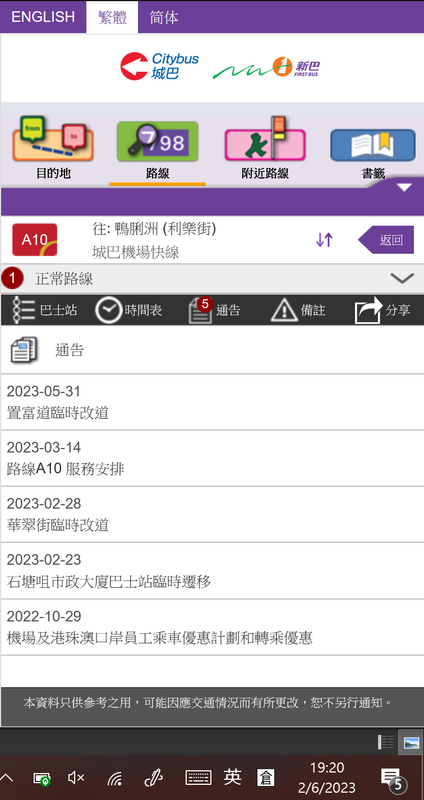Share the route via the 分享 icon
This screenshot has width=424, height=800.
point(383,310)
